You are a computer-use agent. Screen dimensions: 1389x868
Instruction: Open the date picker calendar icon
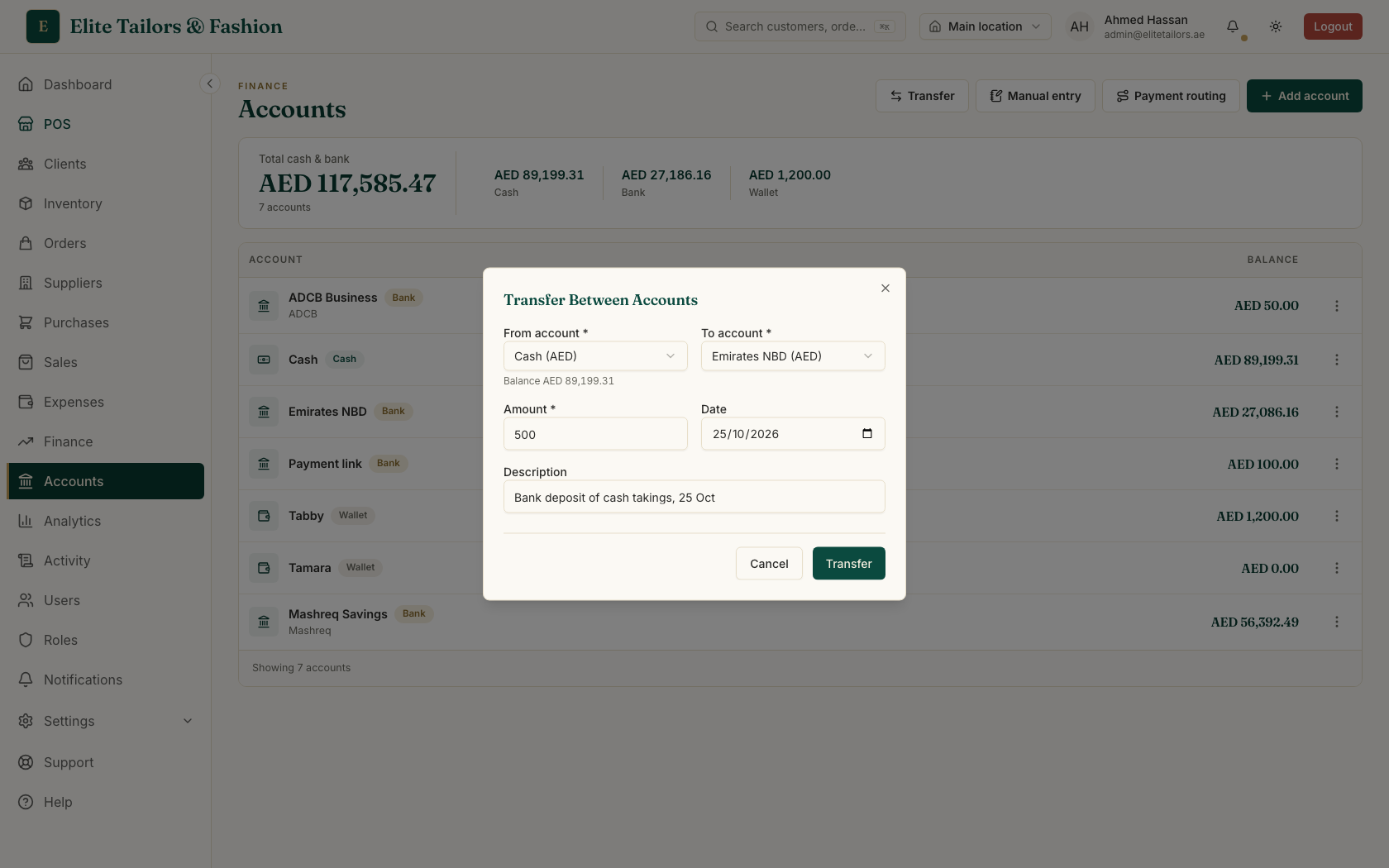[x=867, y=434]
